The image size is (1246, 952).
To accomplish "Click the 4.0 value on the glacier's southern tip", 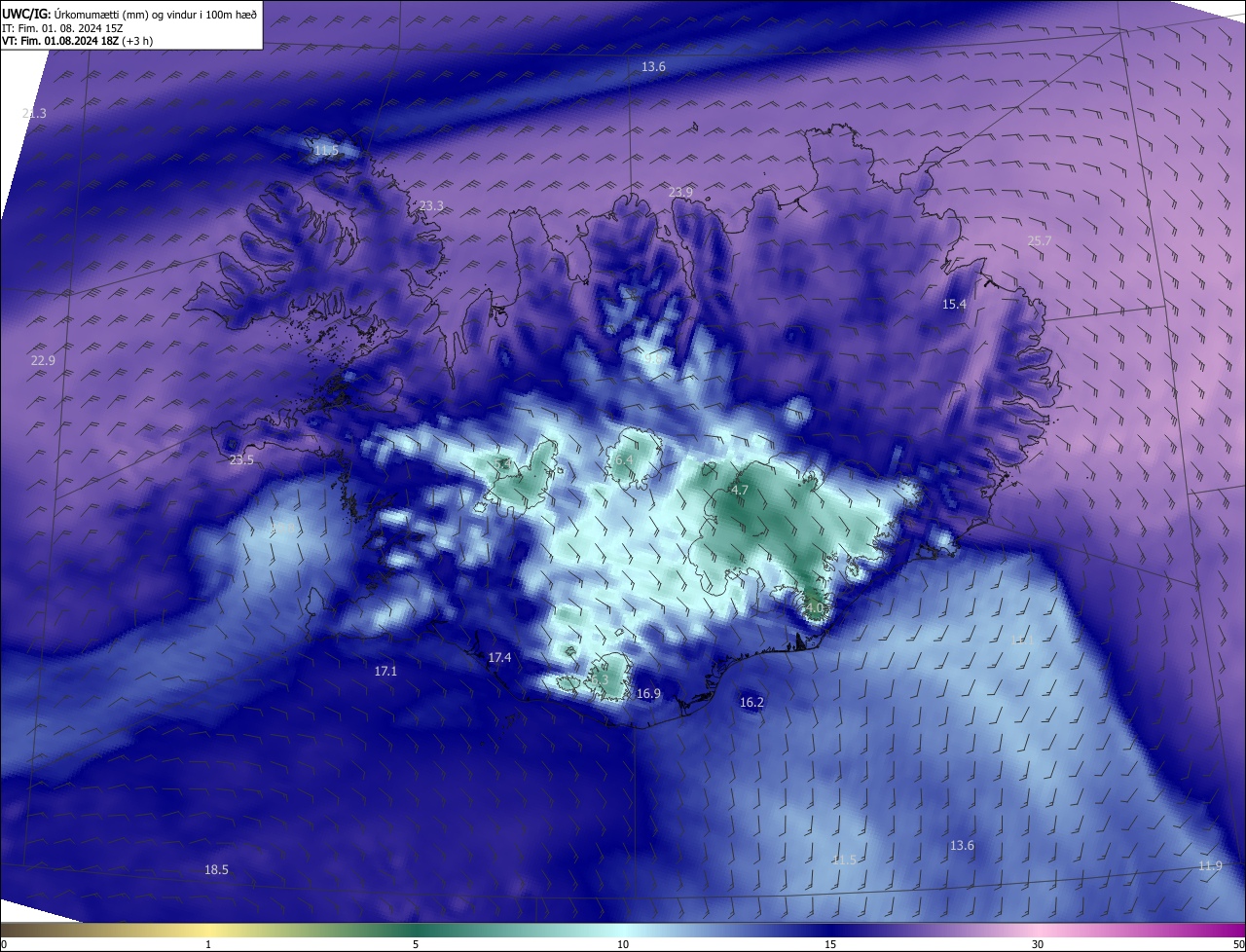I will point(814,608).
